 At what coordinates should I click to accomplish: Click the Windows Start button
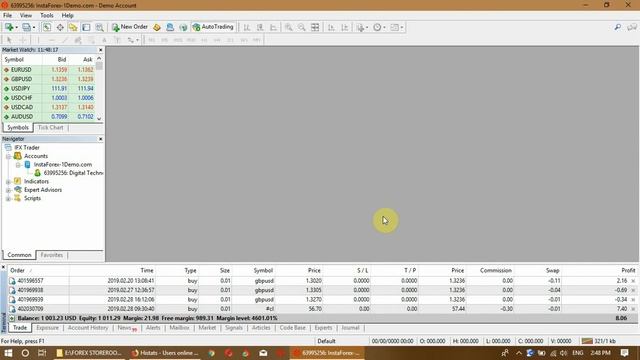[x=8, y=353]
